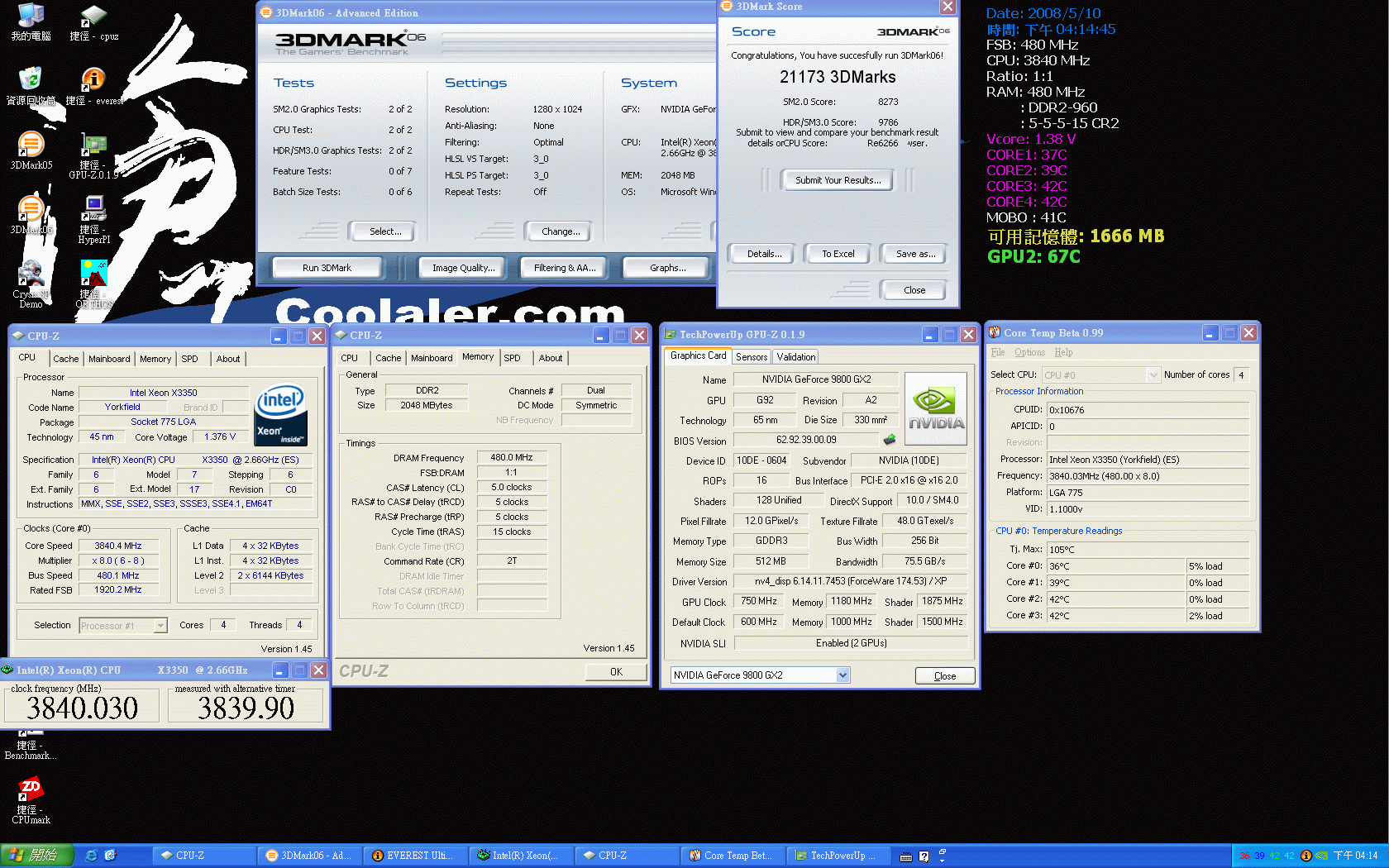The height and width of the screenshot is (868, 1389).
Task: Click To Excel button
Action: [x=838, y=254]
